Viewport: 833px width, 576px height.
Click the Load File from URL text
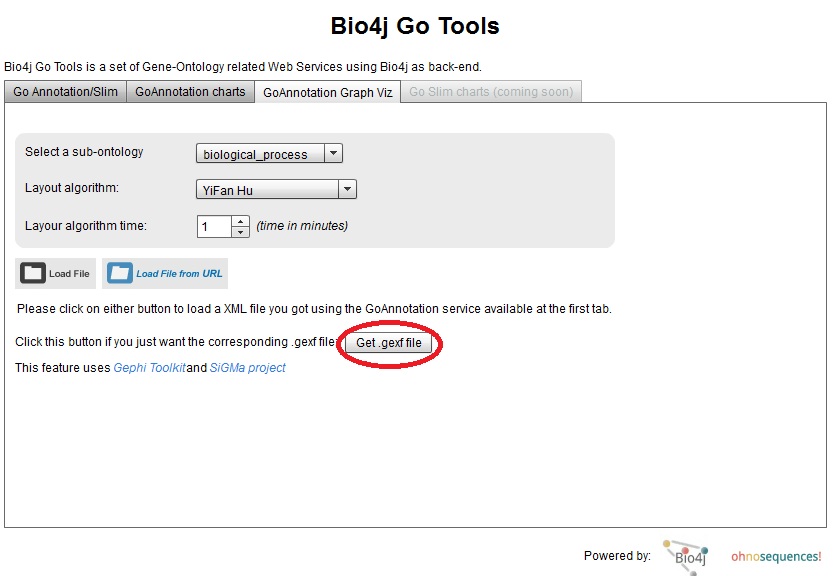[179, 274]
